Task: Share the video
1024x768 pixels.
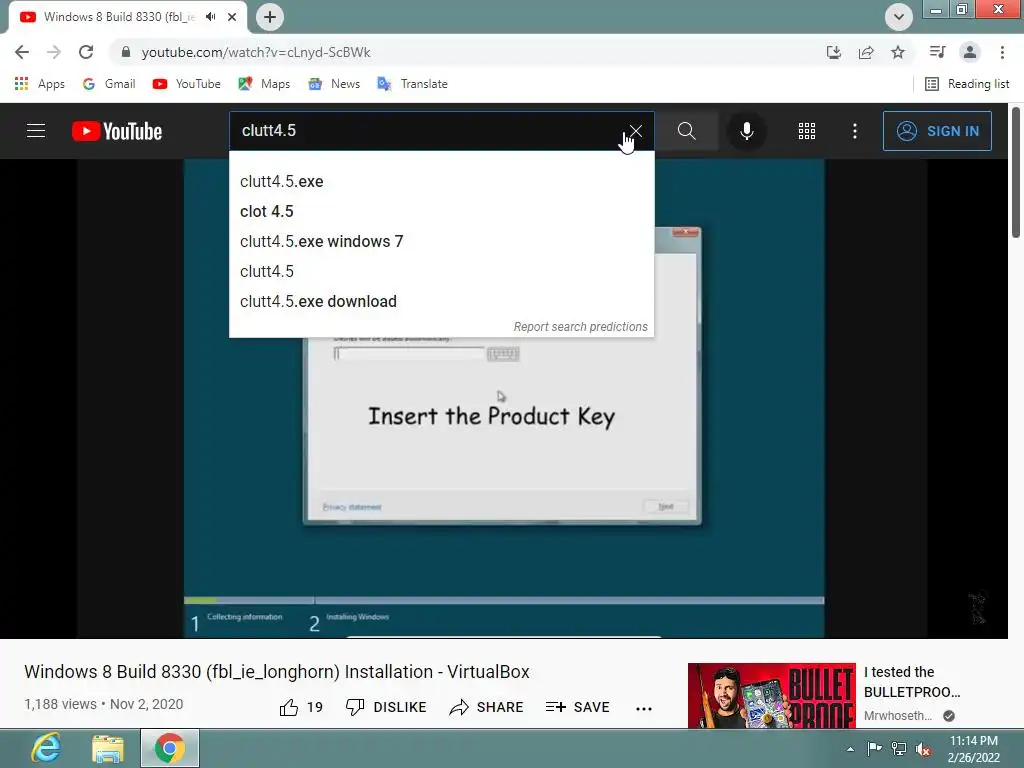Action: pos(487,707)
